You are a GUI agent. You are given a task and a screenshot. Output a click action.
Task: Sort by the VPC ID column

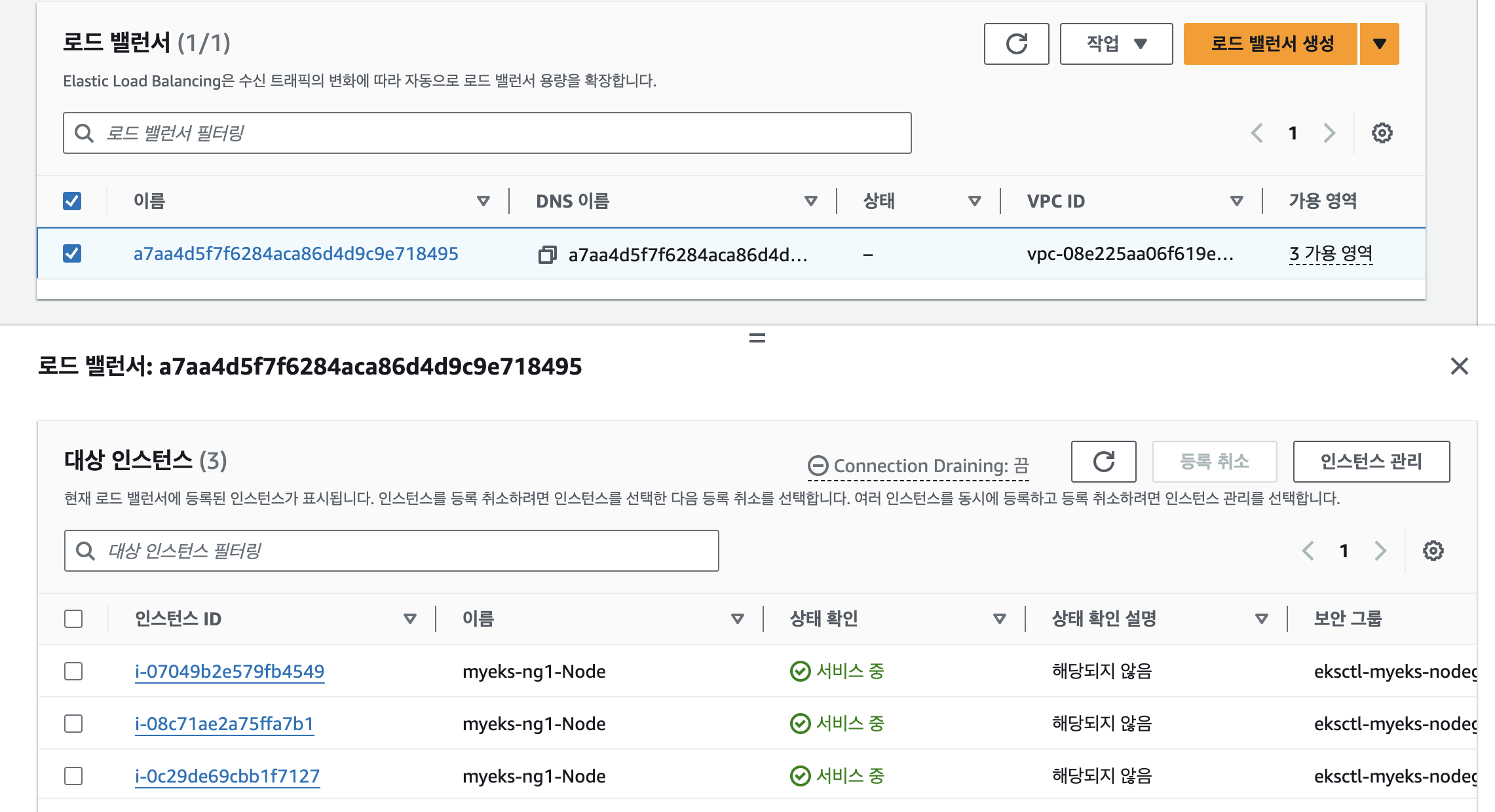click(x=1236, y=201)
